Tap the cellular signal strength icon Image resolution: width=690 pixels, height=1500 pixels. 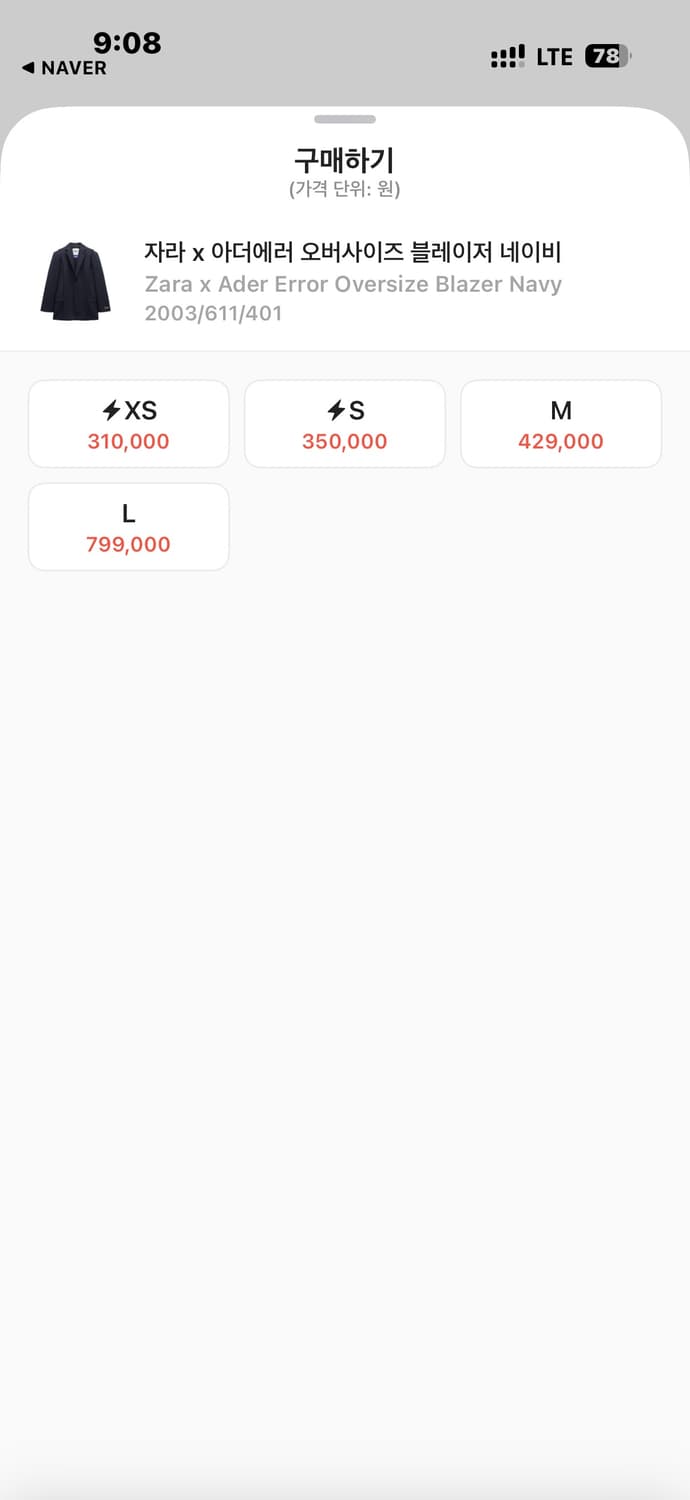tap(507, 57)
